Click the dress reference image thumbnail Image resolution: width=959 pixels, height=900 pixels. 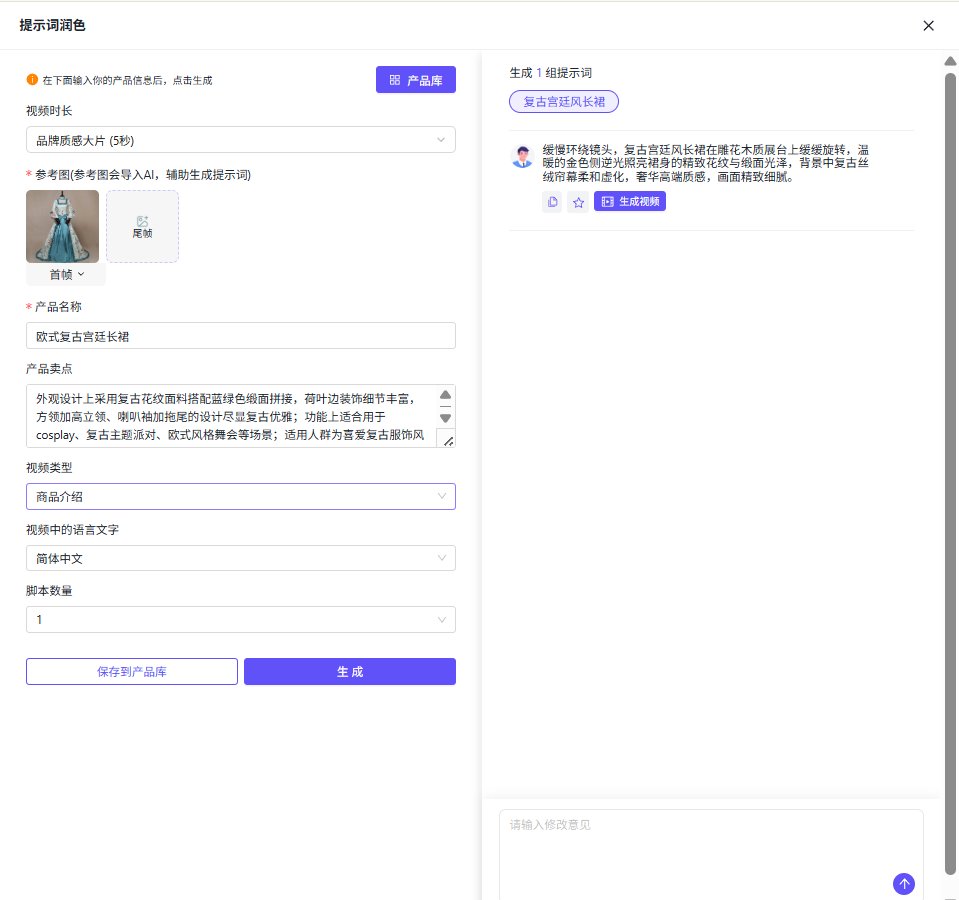click(62, 226)
